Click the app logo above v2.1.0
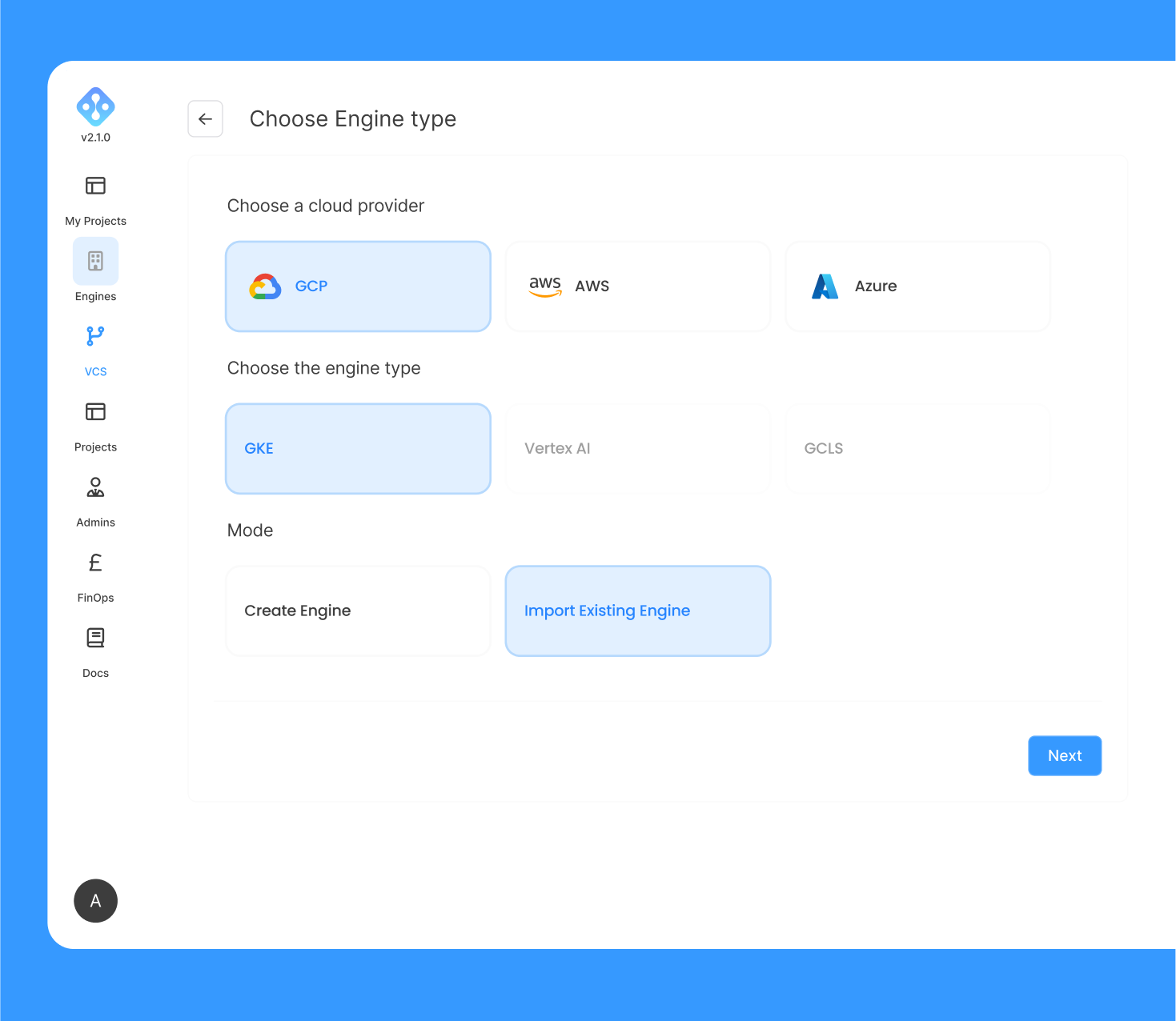 tap(95, 106)
